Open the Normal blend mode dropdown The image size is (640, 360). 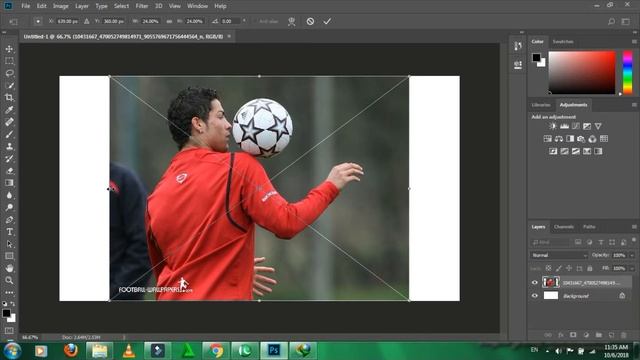coord(559,255)
